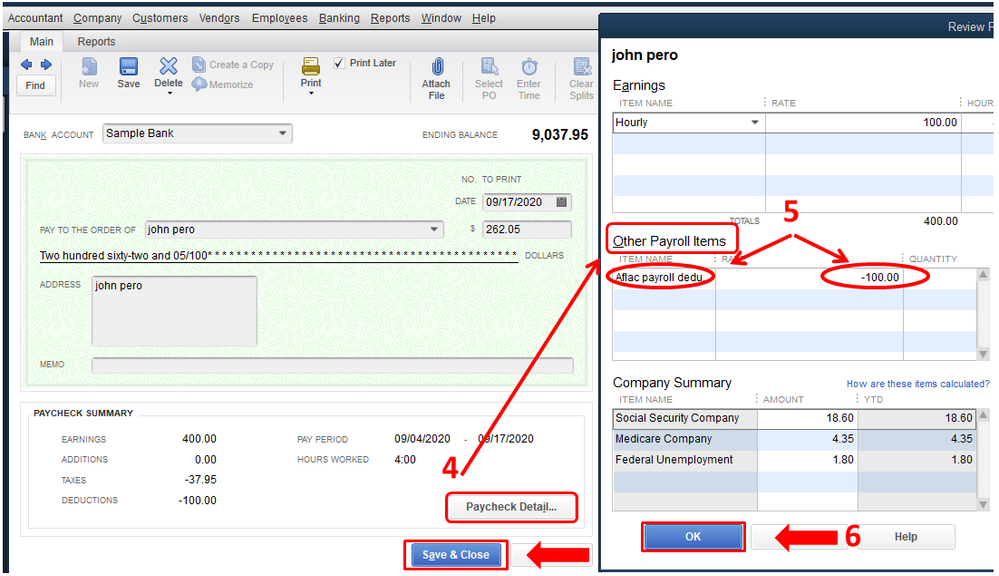Click the Paycheck Detail button
Image resolution: width=999 pixels, height=576 pixels.
[511, 507]
